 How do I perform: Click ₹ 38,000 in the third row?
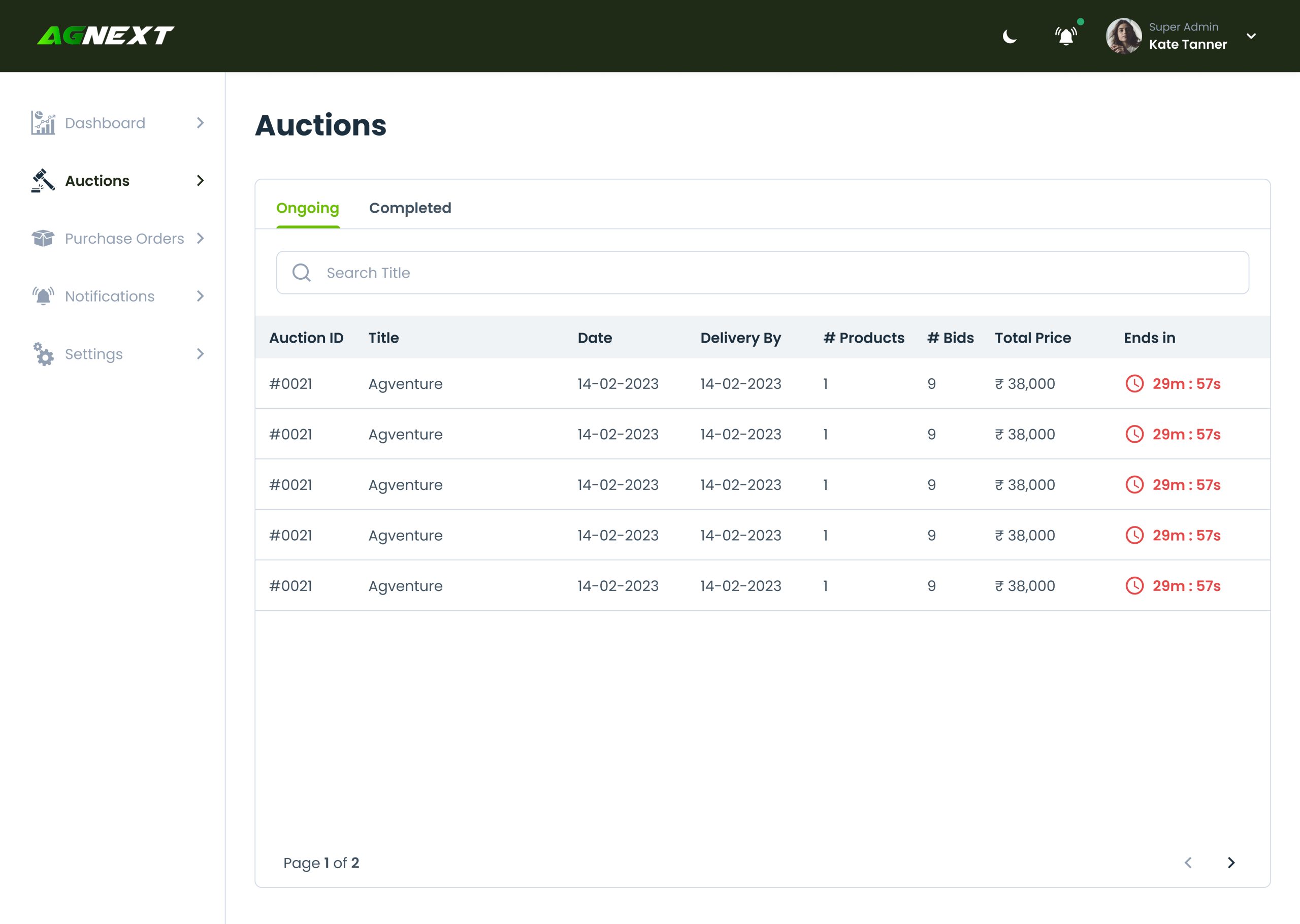1025,485
